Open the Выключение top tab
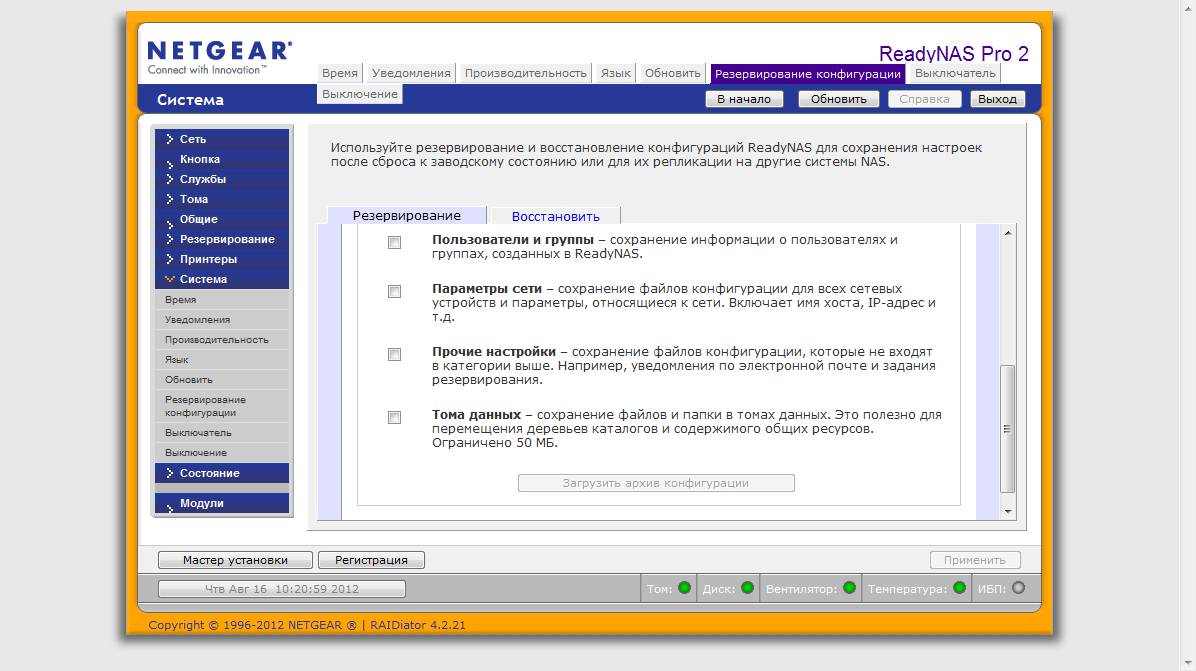The width and height of the screenshot is (1196, 671). (360, 94)
